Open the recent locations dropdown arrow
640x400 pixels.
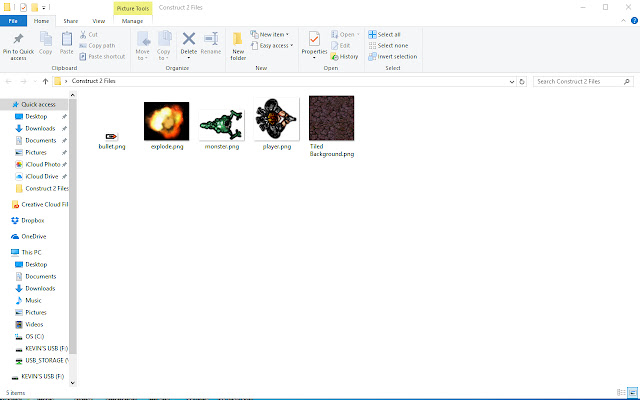click(35, 81)
